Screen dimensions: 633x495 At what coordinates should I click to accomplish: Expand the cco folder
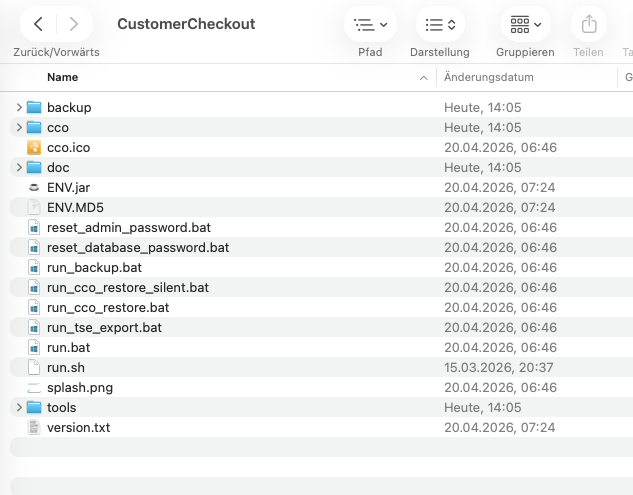coord(19,128)
